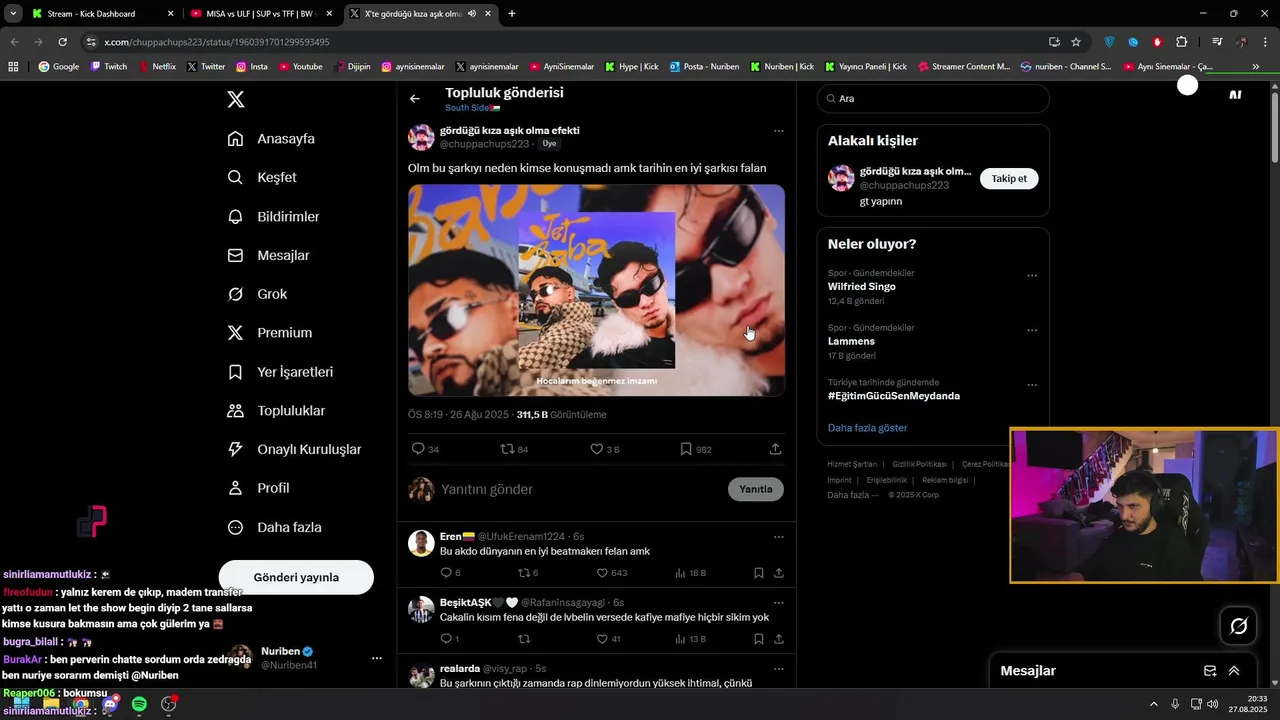Star this page in the address bar
Image resolution: width=1280 pixels, height=720 pixels.
coord(1076,42)
